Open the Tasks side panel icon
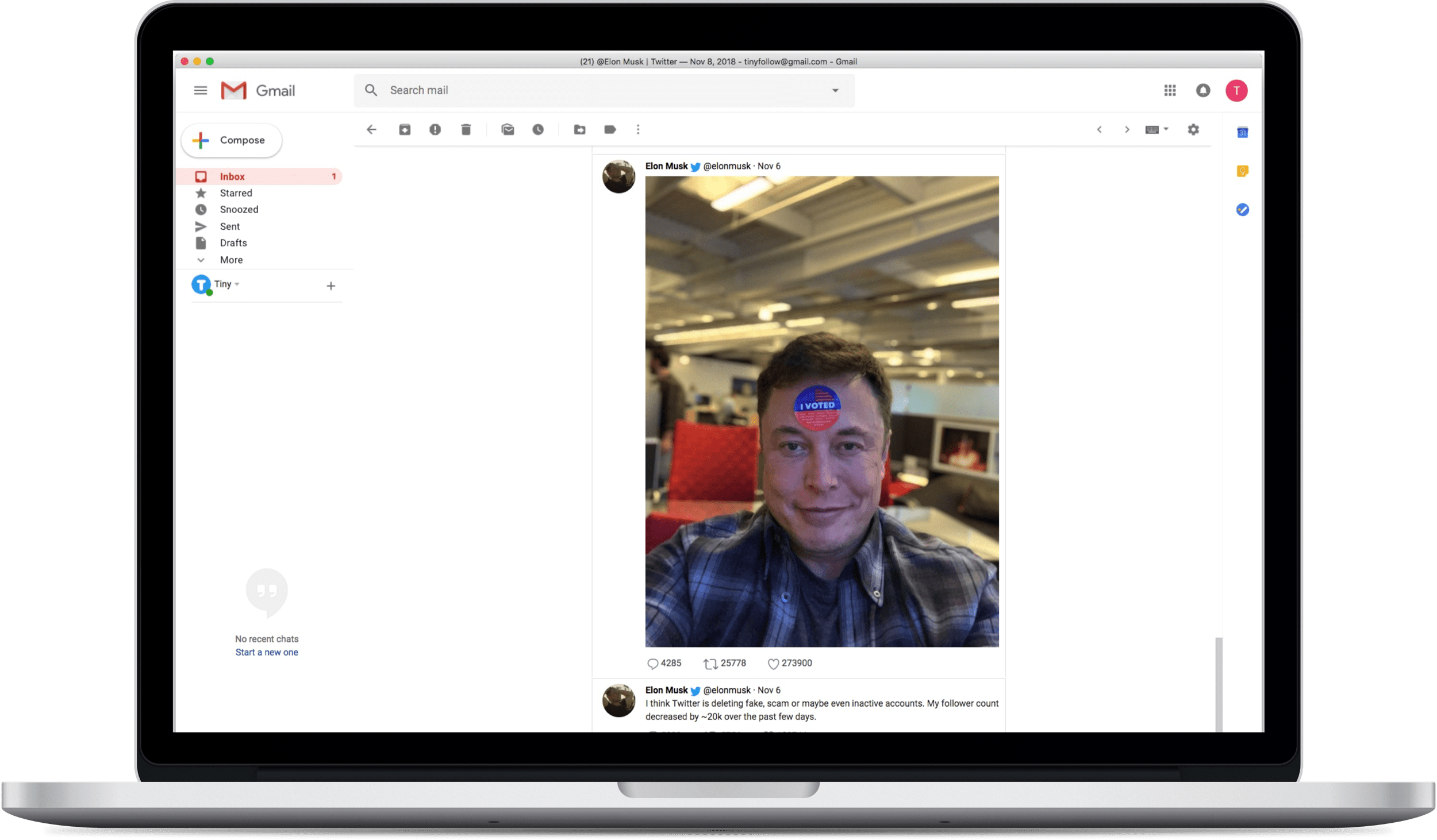Image resolution: width=1437 pixels, height=840 pixels. pos(1242,210)
